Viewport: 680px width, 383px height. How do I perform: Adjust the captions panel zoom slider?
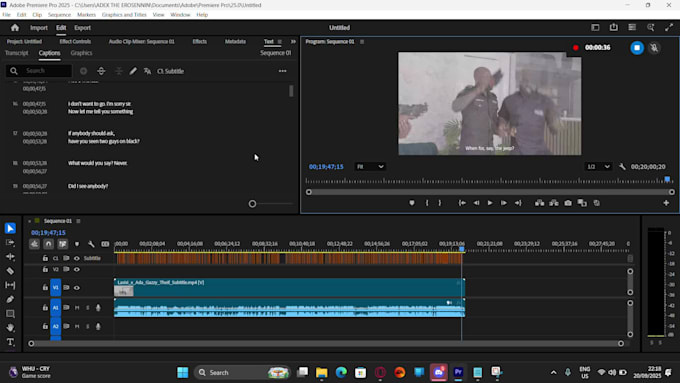(252, 204)
